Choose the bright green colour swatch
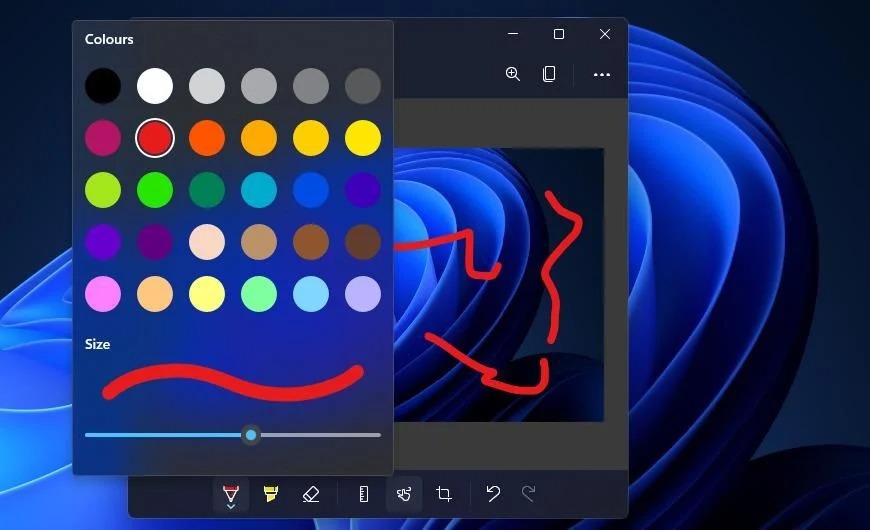The image size is (870, 530). tap(155, 190)
